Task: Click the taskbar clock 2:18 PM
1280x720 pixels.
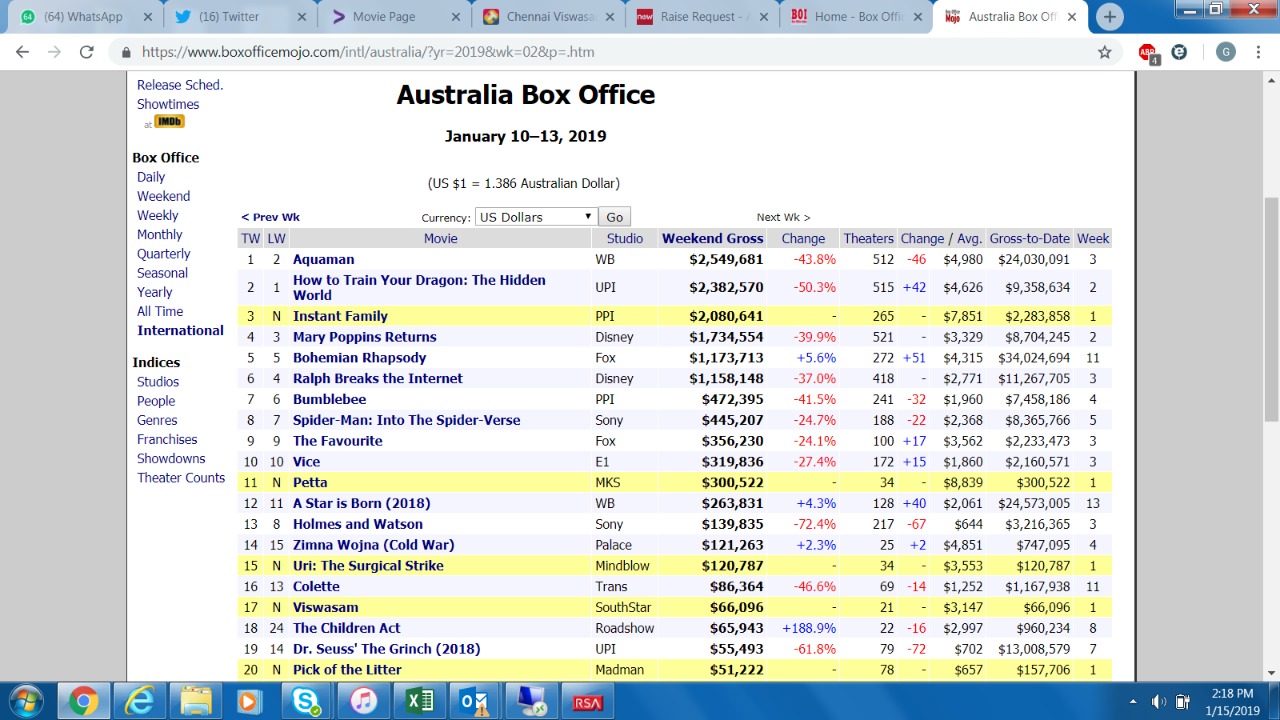Action: click(x=1232, y=693)
